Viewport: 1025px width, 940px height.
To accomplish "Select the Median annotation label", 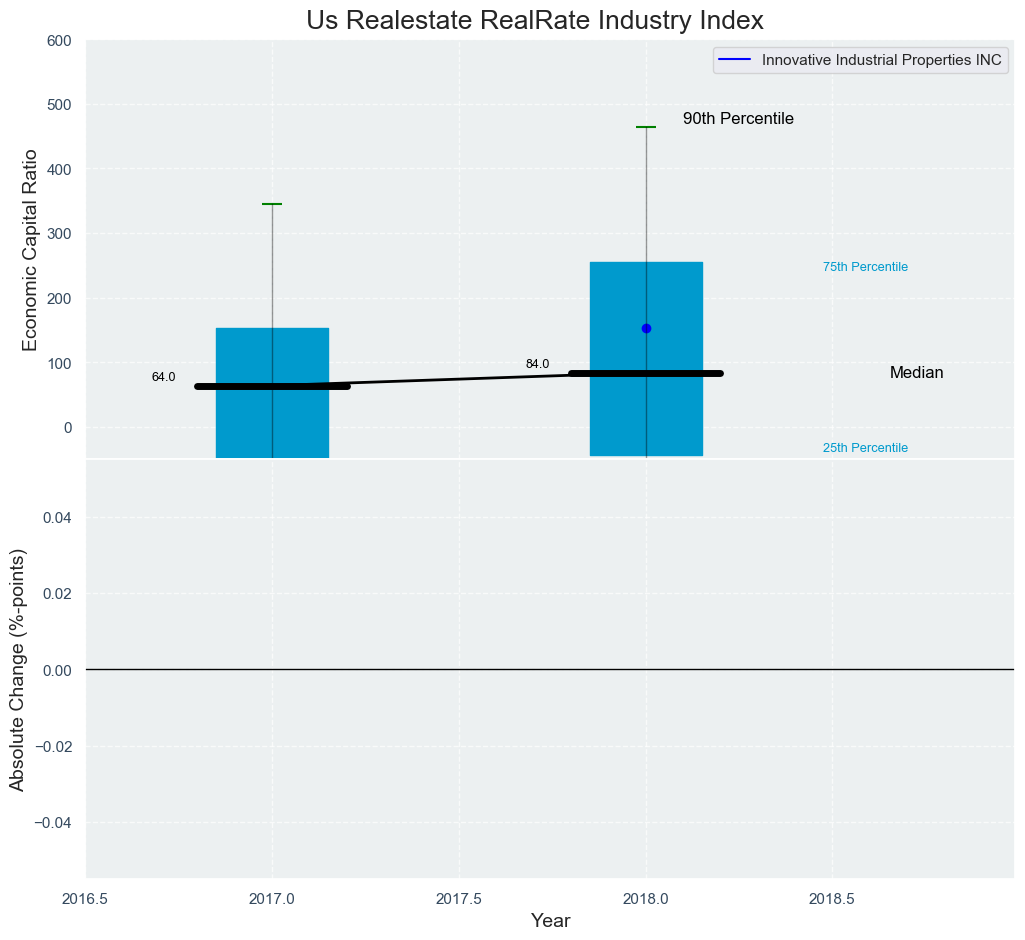I will click(916, 373).
